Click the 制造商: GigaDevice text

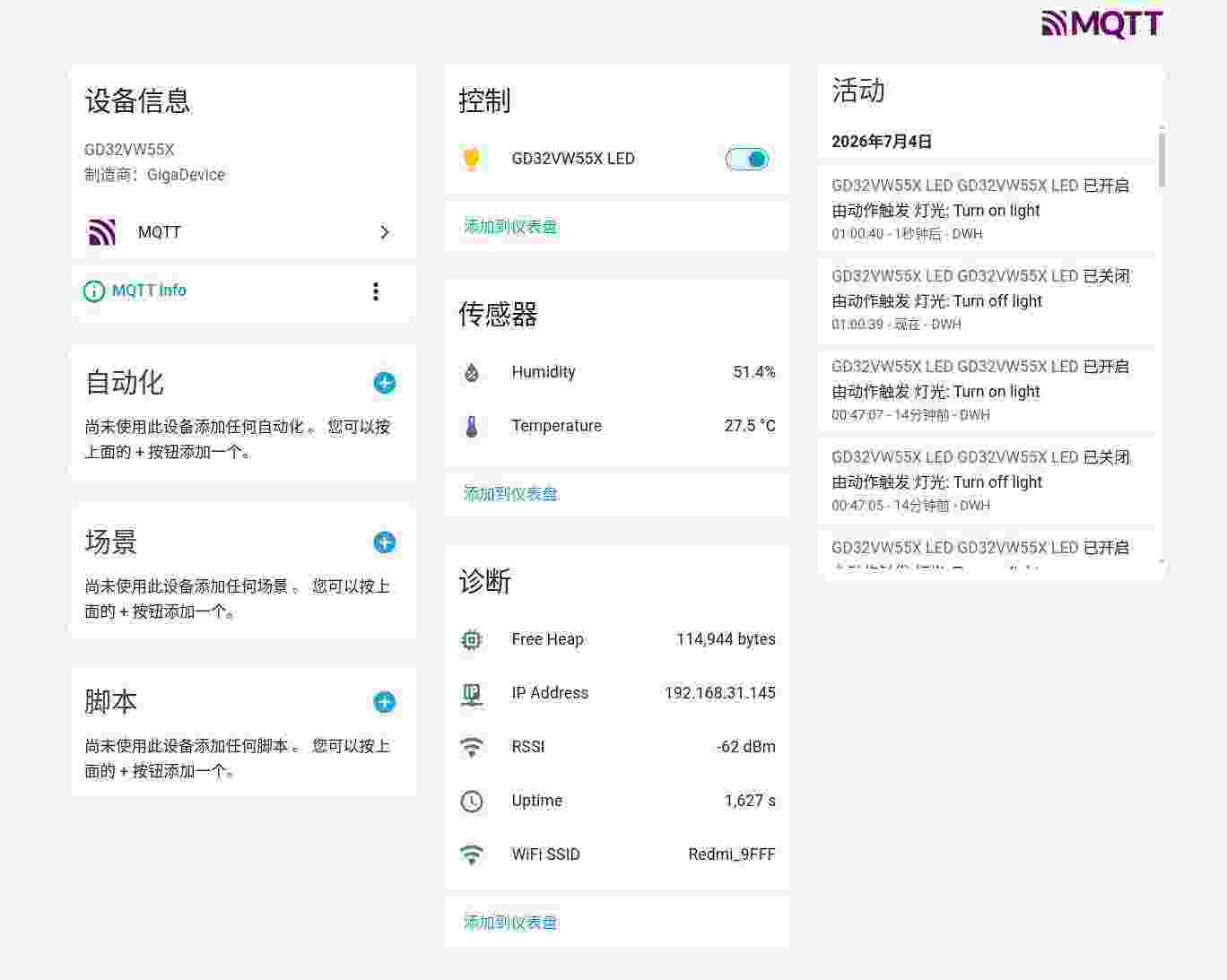coord(154,175)
